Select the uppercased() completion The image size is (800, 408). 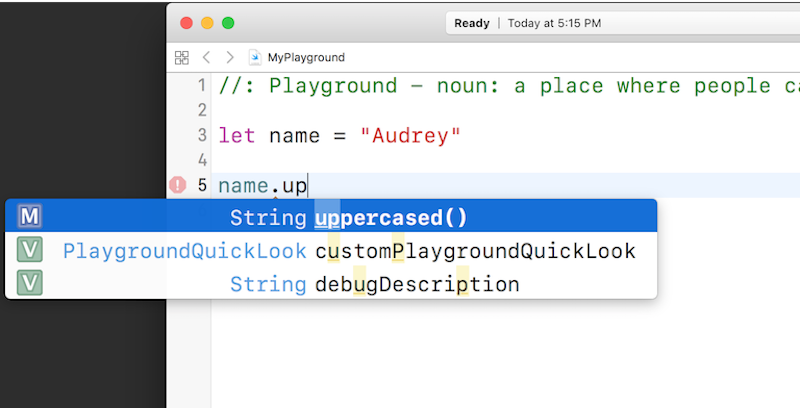(x=331, y=216)
